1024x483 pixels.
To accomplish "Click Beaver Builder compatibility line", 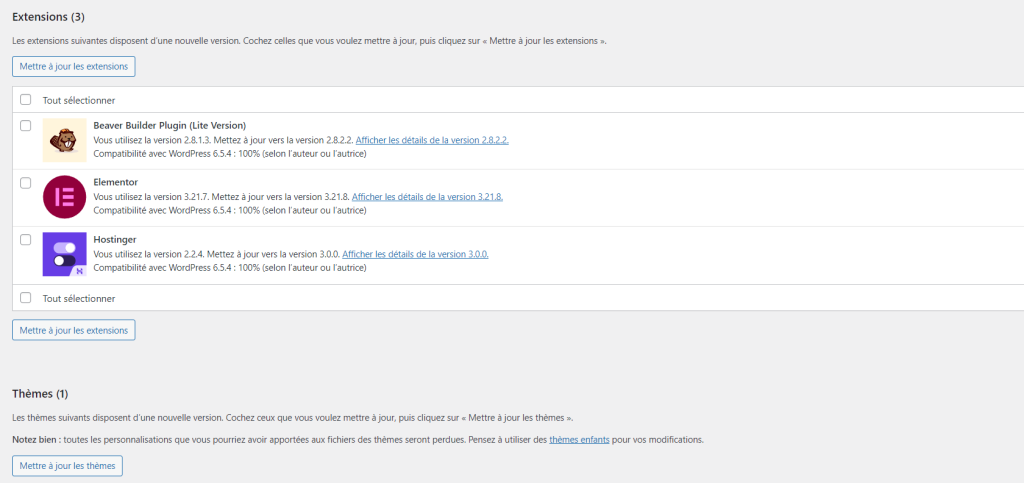I will pos(230,154).
